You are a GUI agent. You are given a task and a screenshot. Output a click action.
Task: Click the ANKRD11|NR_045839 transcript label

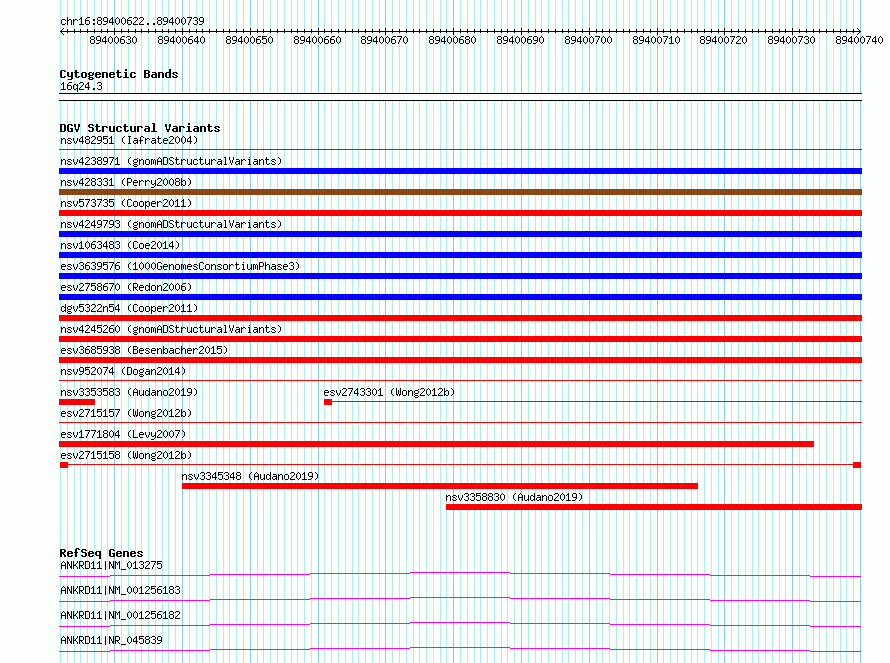pyautogui.click(x=111, y=640)
